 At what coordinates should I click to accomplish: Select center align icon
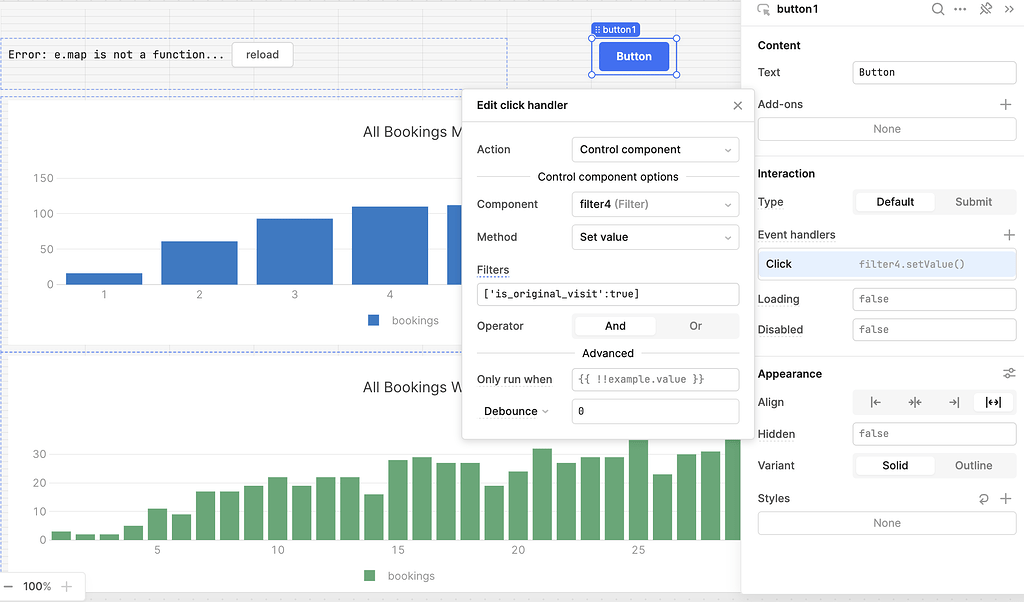coord(915,402)
